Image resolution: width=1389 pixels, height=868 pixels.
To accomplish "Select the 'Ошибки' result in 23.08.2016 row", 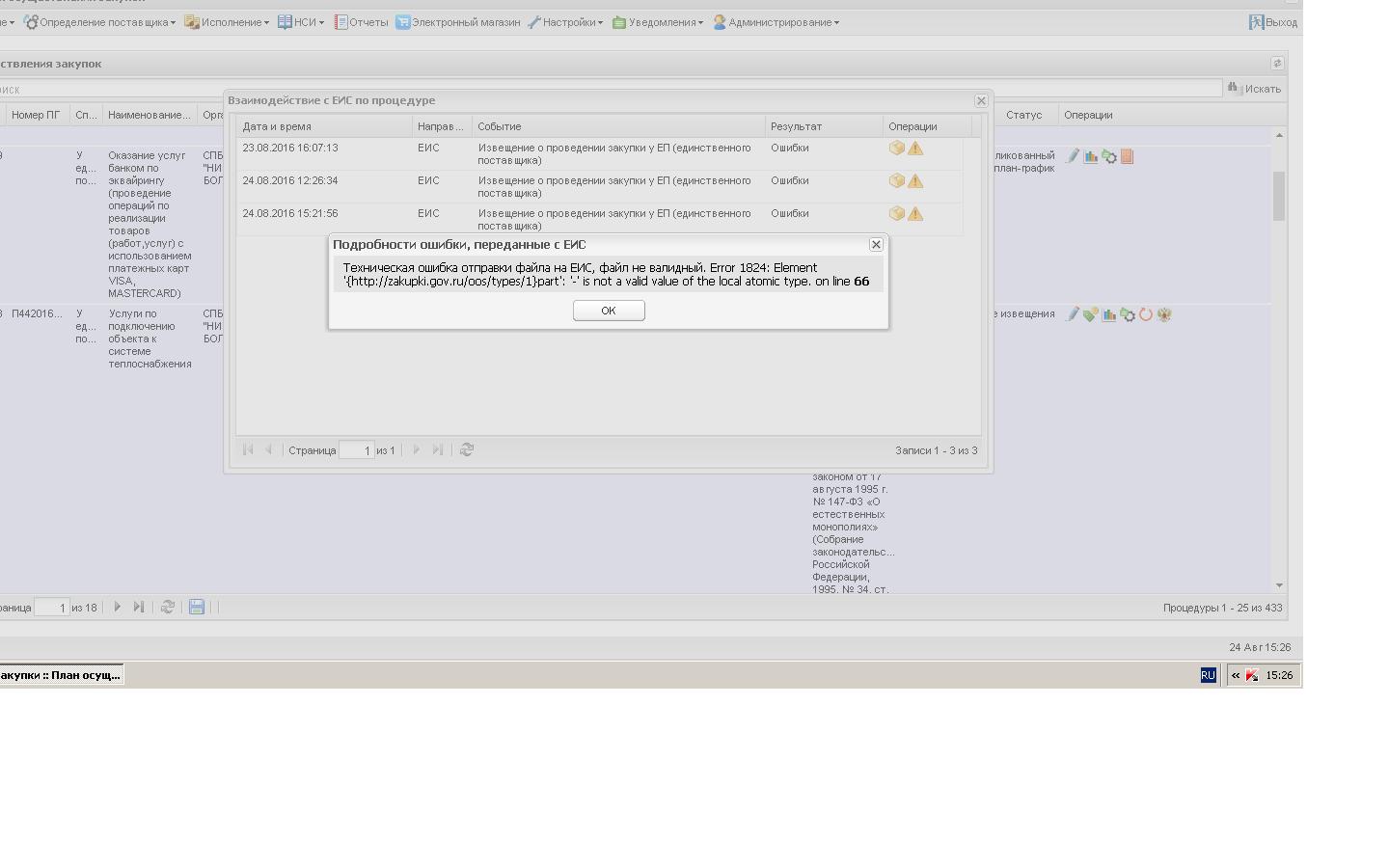I will tap(790, 149).
